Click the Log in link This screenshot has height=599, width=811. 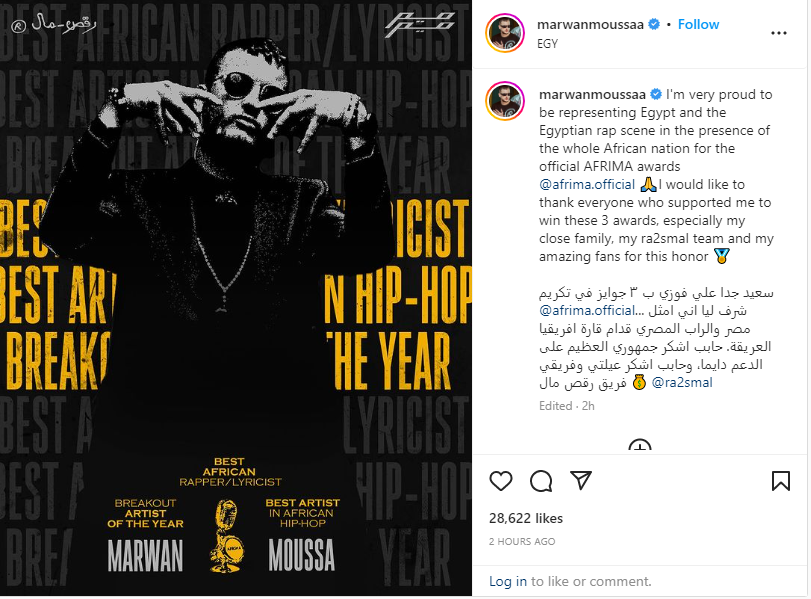[507, 581]
